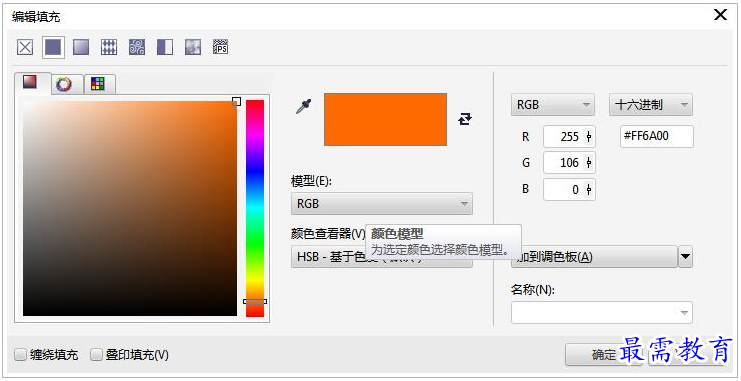Open the RGB color components dropdown
Image resolution: width=741 pixels, height=381 pixels.
pyautogui.click(x=552, y=104)
